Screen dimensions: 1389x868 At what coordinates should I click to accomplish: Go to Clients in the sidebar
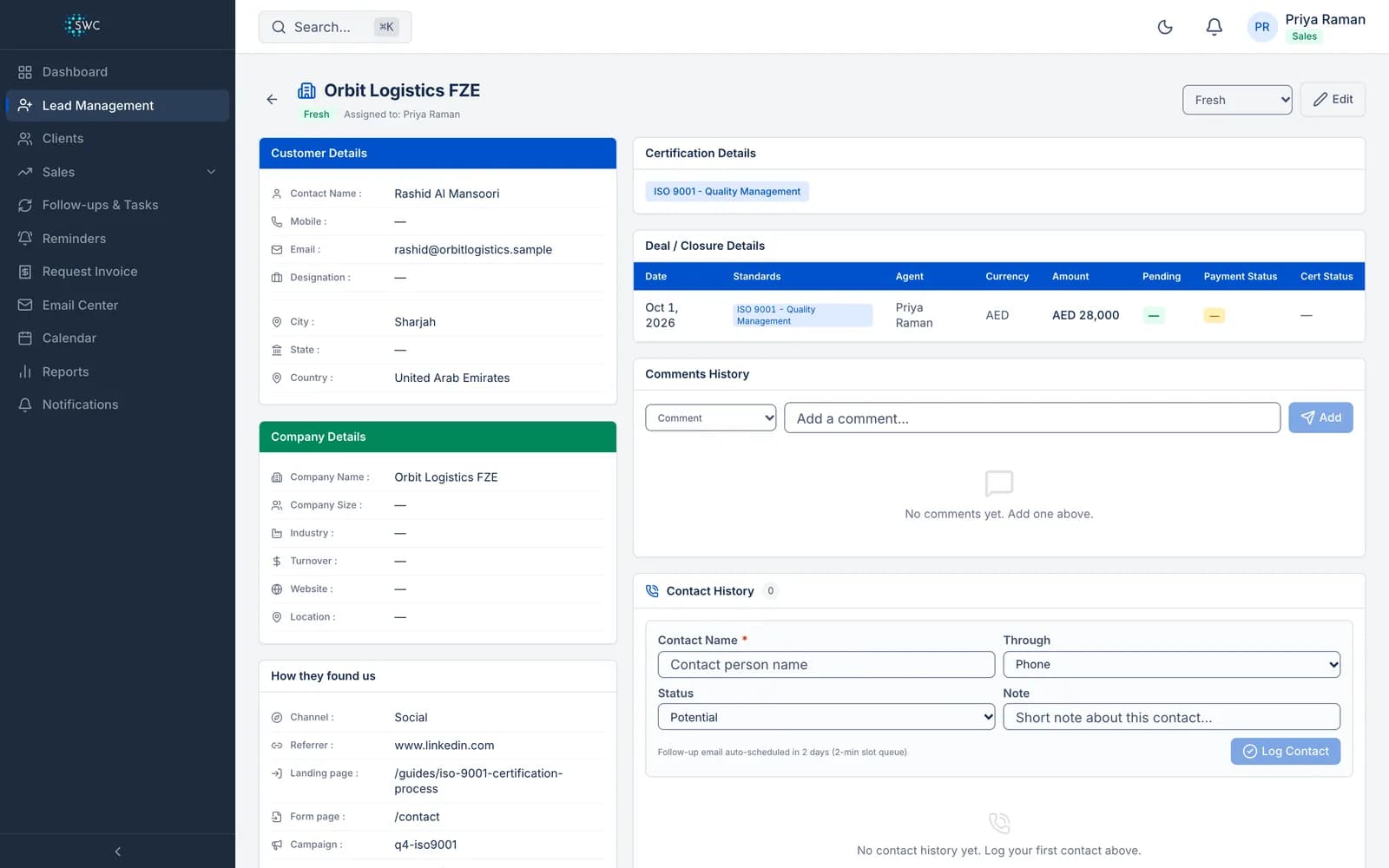pyautogui.click(x=117, y=139)
